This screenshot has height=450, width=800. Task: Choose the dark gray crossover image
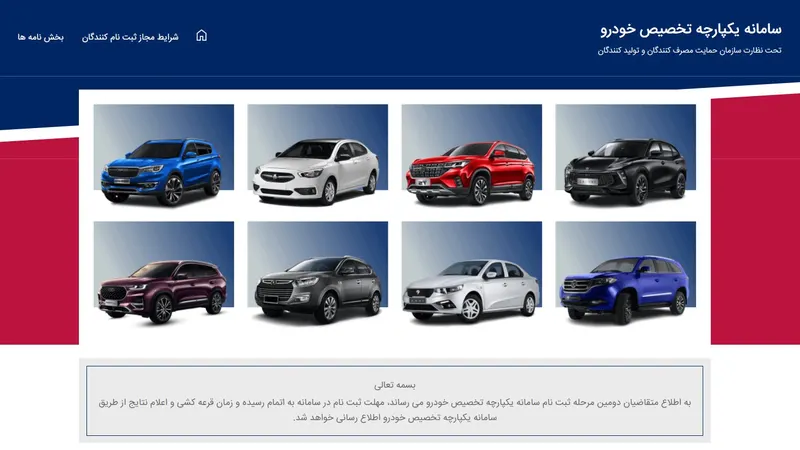[317, 273]
